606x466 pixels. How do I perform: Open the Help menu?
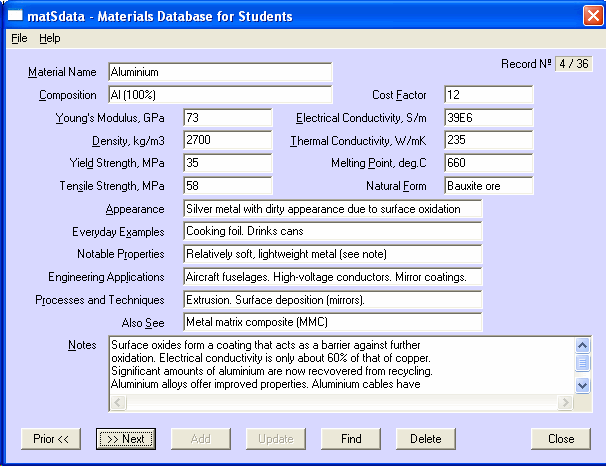click(50, 38)
